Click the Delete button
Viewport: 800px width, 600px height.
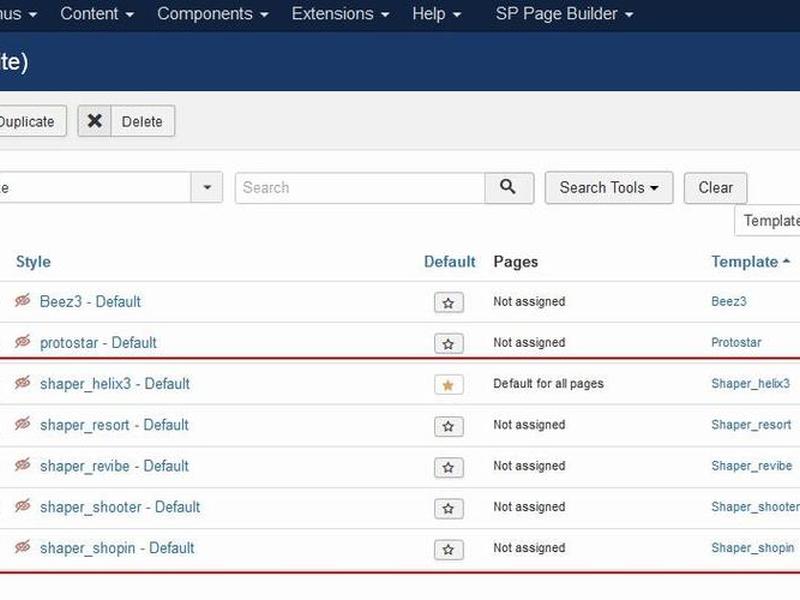[x=126, y=121]
